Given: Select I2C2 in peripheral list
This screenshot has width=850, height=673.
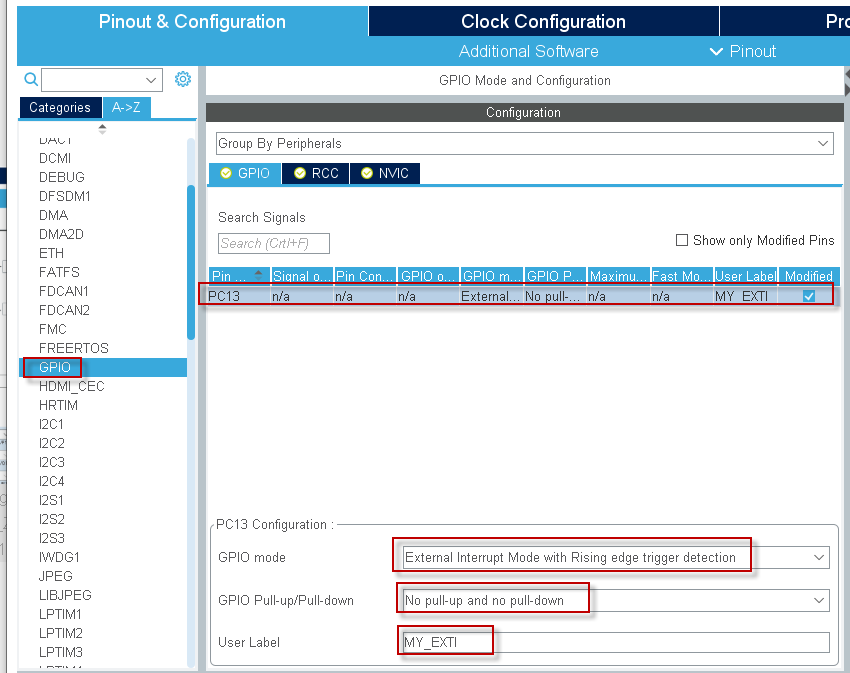Looking at the screenshot, I should coord(51,443).
